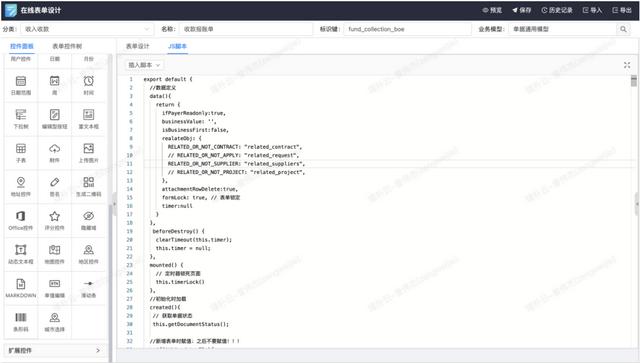Open the 插入脚本 insert script dropdown
640x364 pixels.
coord(144,65)
